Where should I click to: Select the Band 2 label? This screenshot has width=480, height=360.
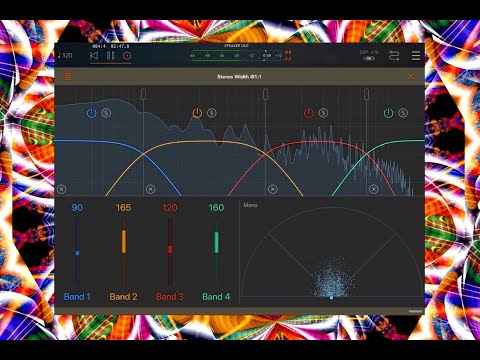(x=123, y=297)
